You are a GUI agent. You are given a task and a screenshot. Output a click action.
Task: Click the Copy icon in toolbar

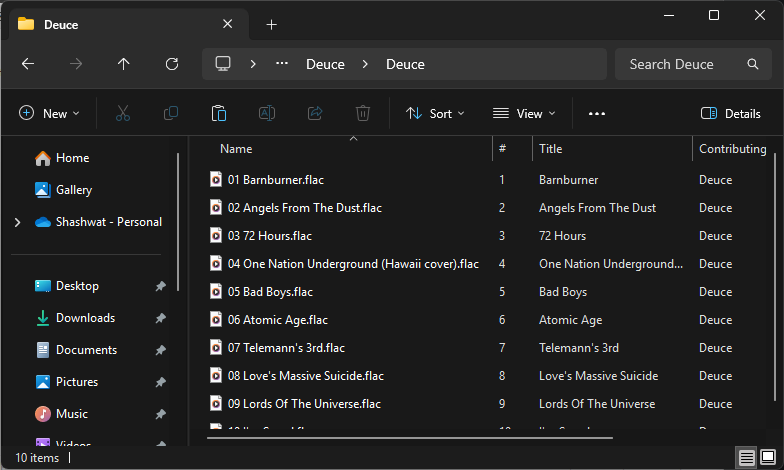point(171,114)
